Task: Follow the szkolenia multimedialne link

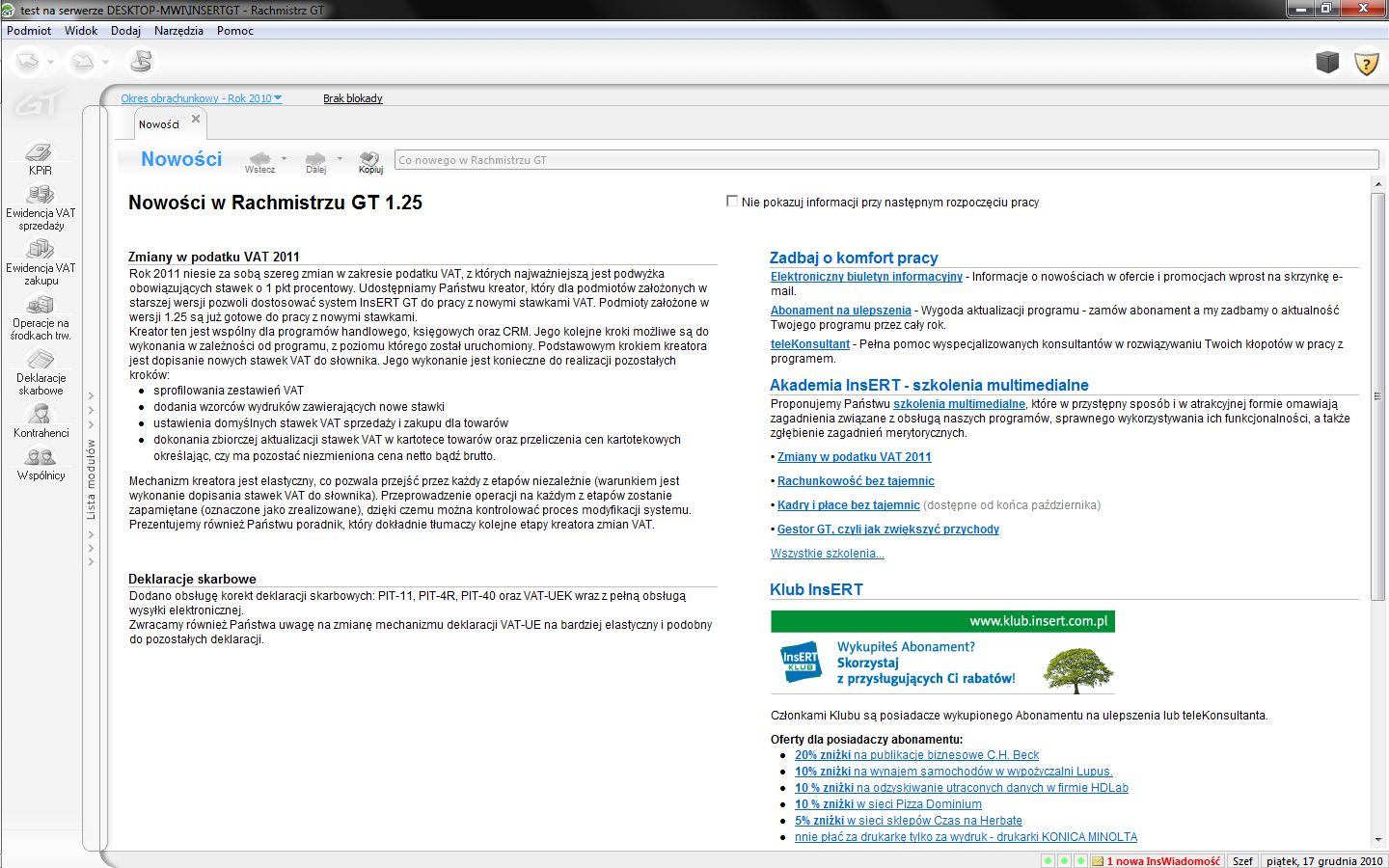Action: pos(959,404)
